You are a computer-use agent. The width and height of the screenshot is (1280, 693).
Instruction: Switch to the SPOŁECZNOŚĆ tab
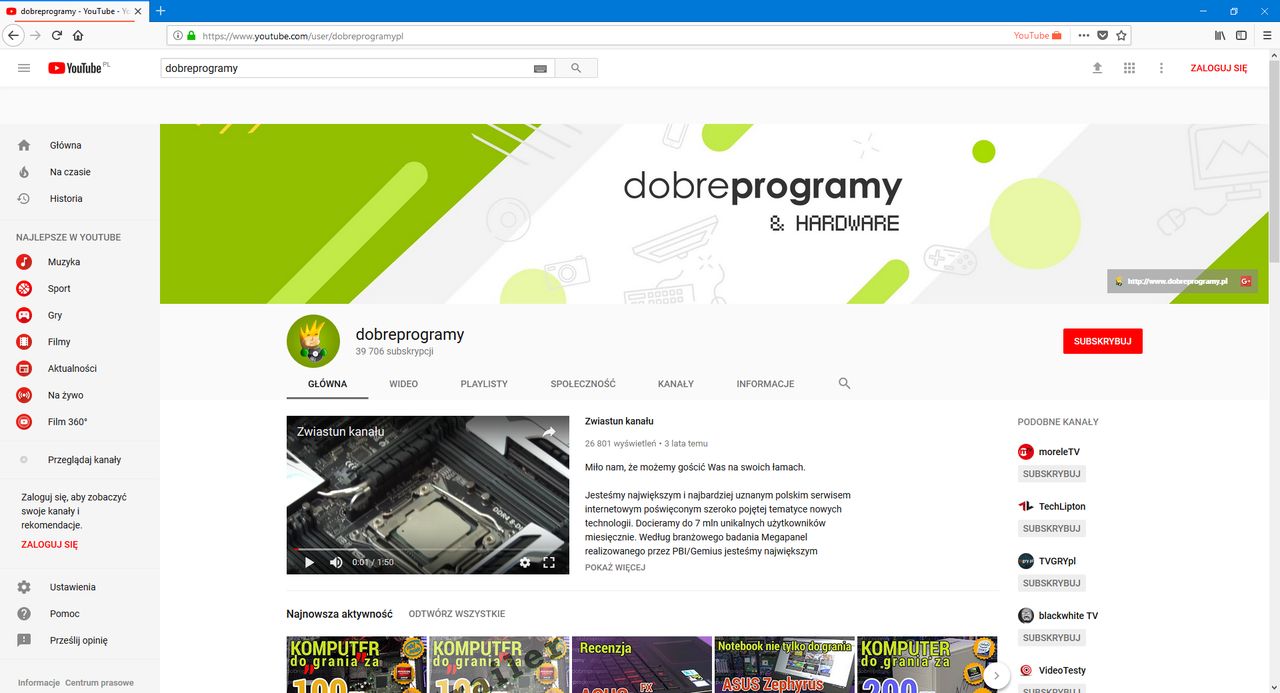pos(583,384)
